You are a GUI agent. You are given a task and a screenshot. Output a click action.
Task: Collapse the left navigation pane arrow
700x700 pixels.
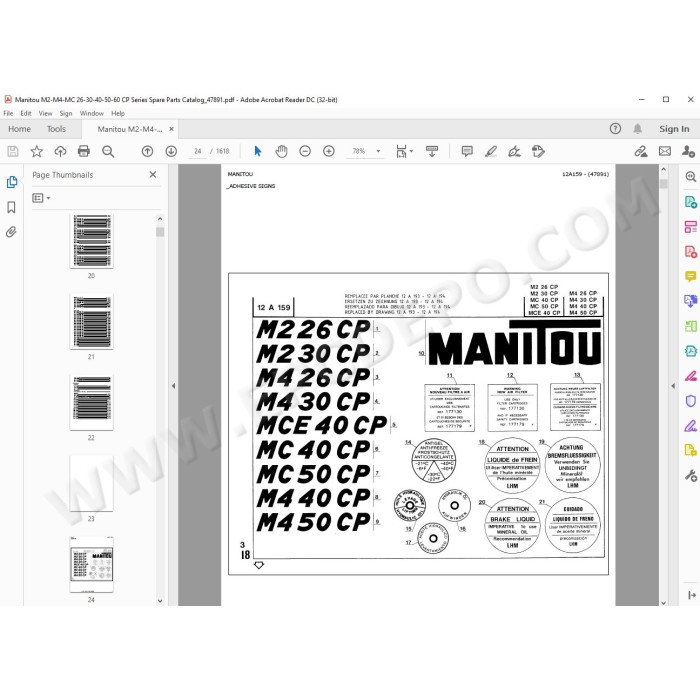[x=173, y=386]
